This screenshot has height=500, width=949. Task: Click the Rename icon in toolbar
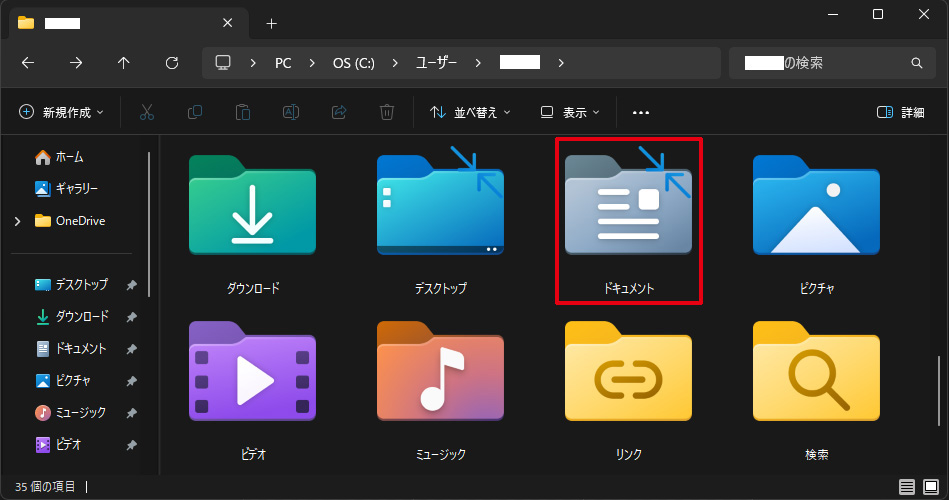coord(291,112)
